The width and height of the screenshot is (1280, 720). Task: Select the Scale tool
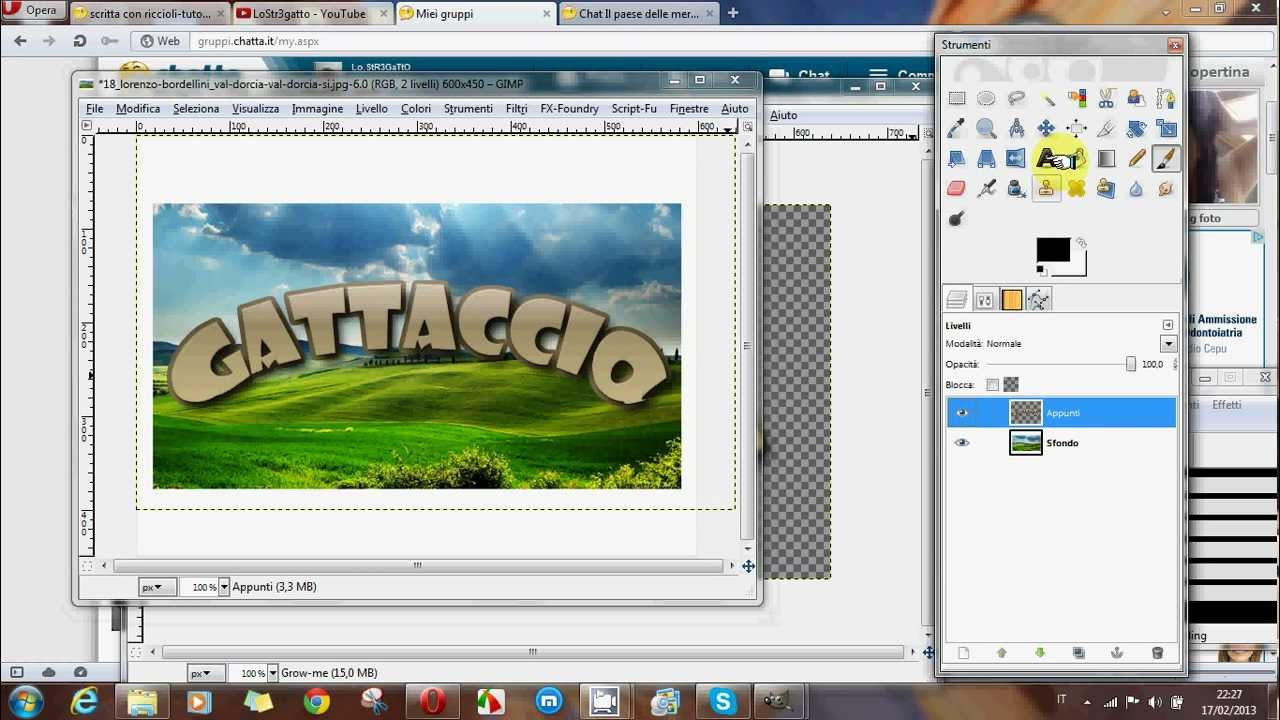point(1166,128)
